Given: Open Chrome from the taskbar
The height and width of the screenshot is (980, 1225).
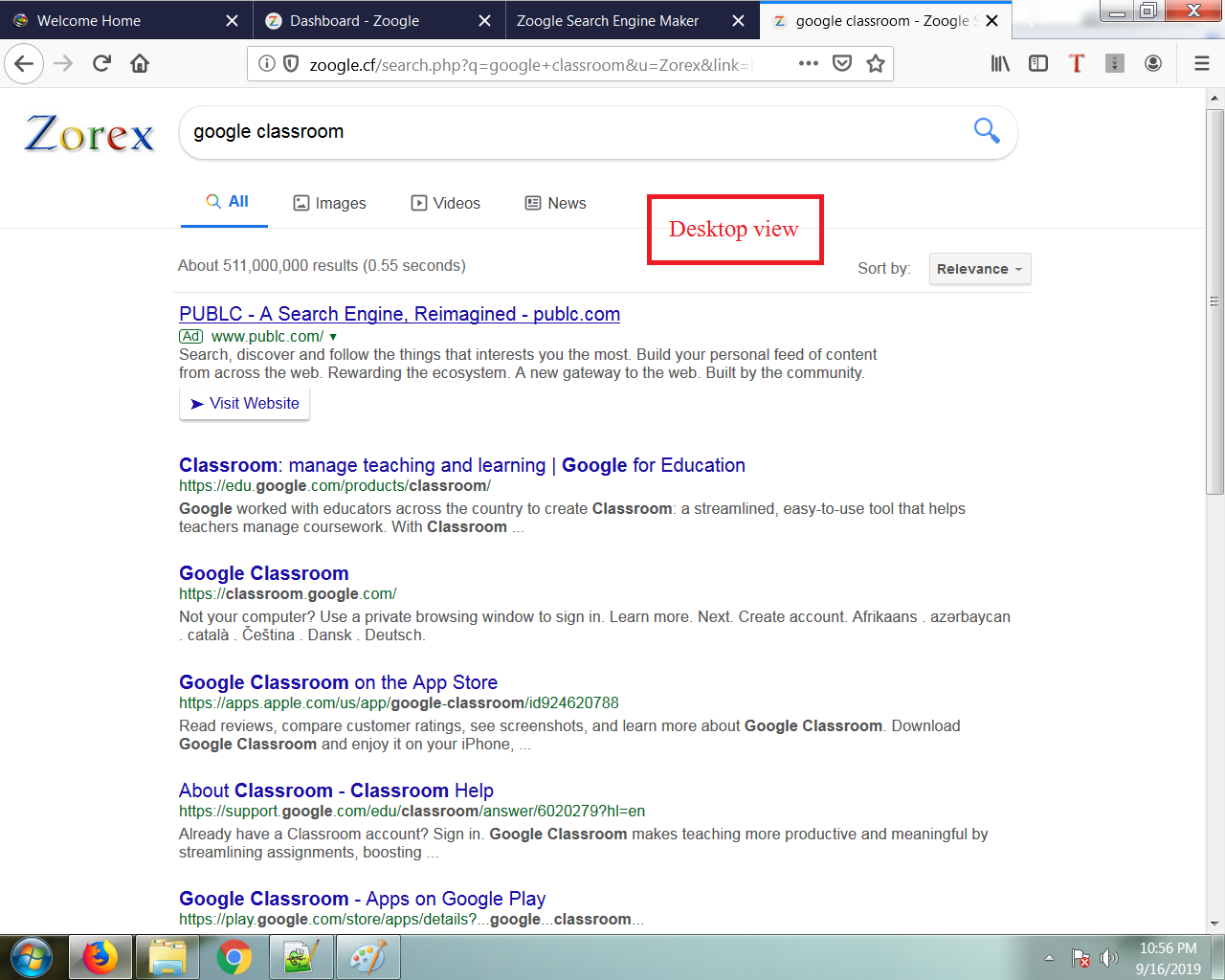Looking at the screenshot, I should click(x=234, y=957).
